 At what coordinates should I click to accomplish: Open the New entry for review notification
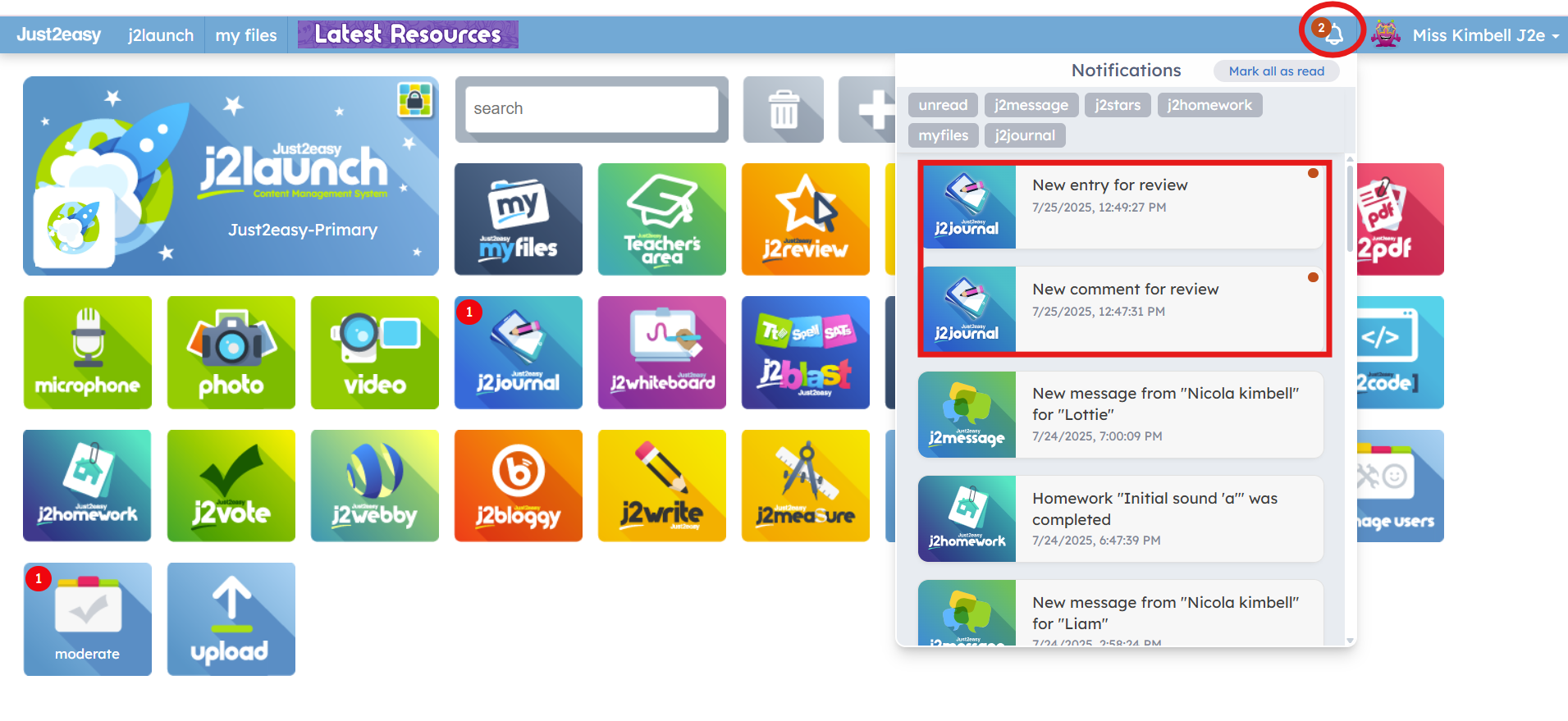tap(1121, 206)
